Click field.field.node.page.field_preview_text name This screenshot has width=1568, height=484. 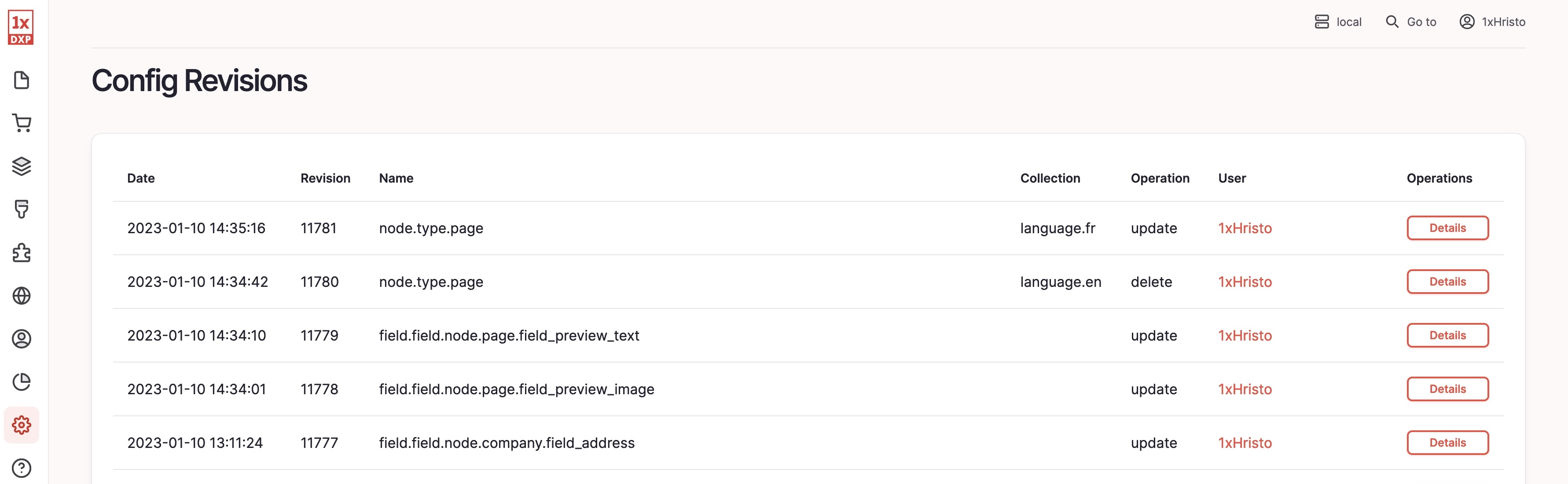pos(509,335)
